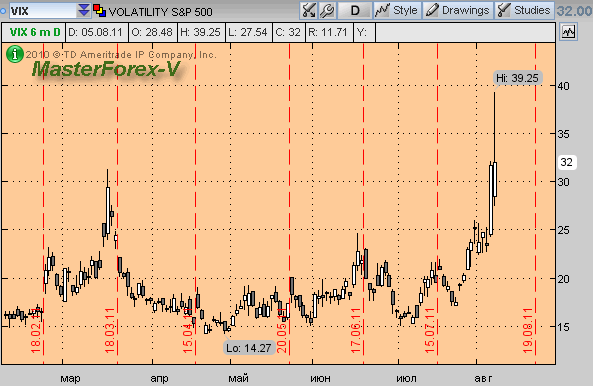Click the 32.00 last price at top right
This screenshot has height=386, width=593.
[575, 11]
